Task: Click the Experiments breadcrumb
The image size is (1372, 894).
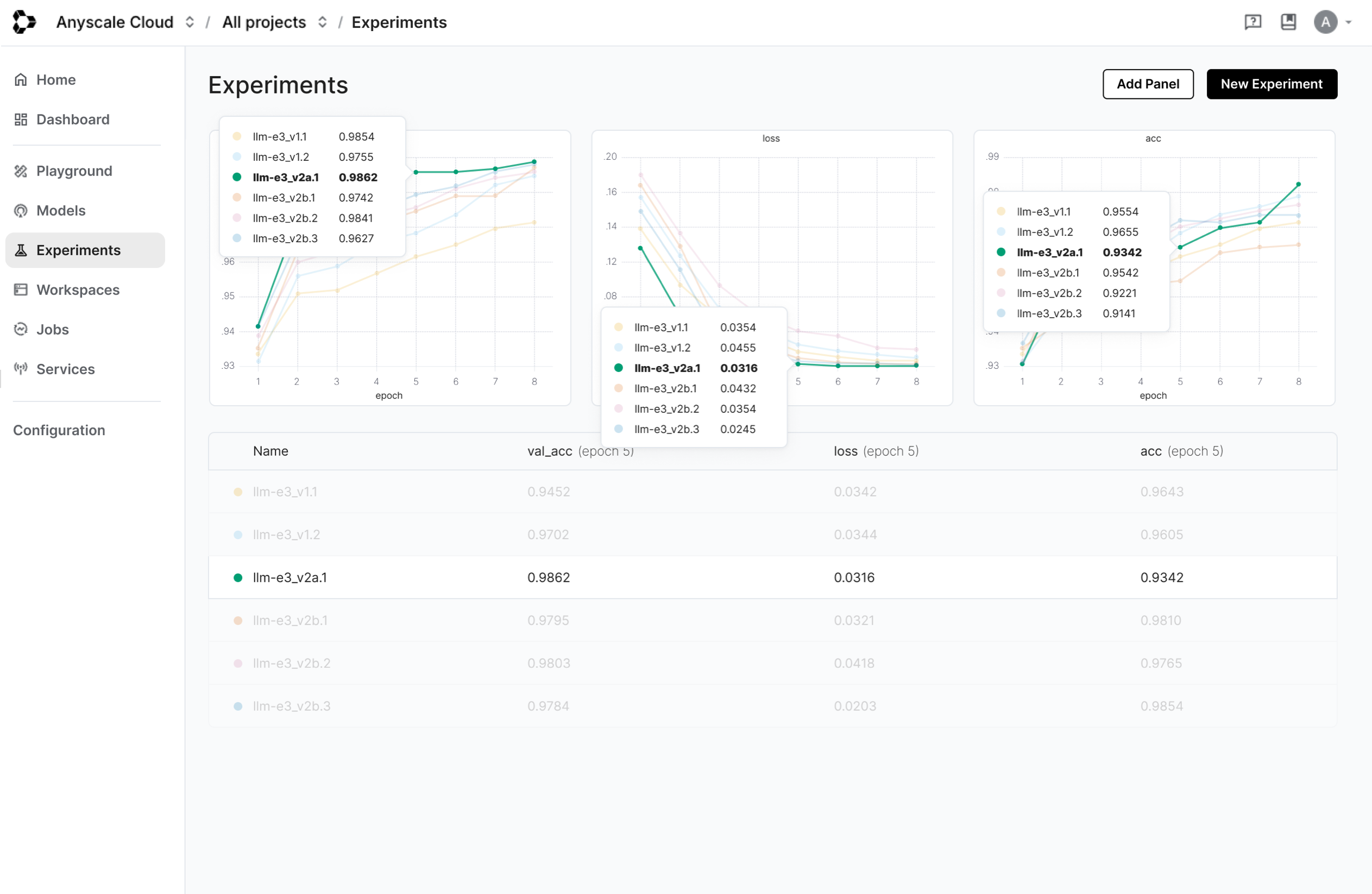Action: pos(399,22)
